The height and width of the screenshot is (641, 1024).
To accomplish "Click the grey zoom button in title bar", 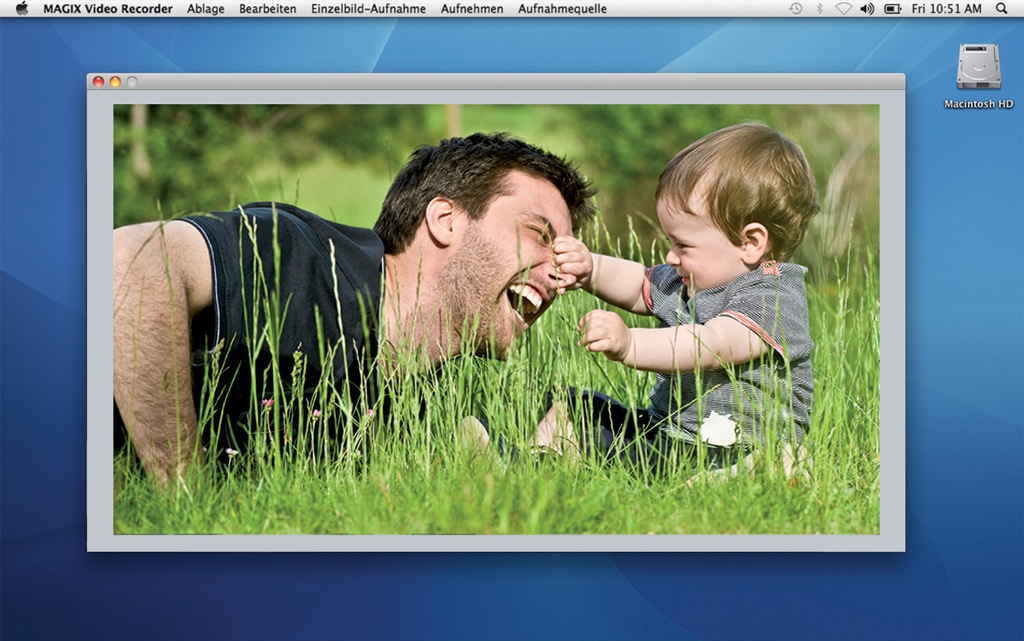I will (131, 82).
